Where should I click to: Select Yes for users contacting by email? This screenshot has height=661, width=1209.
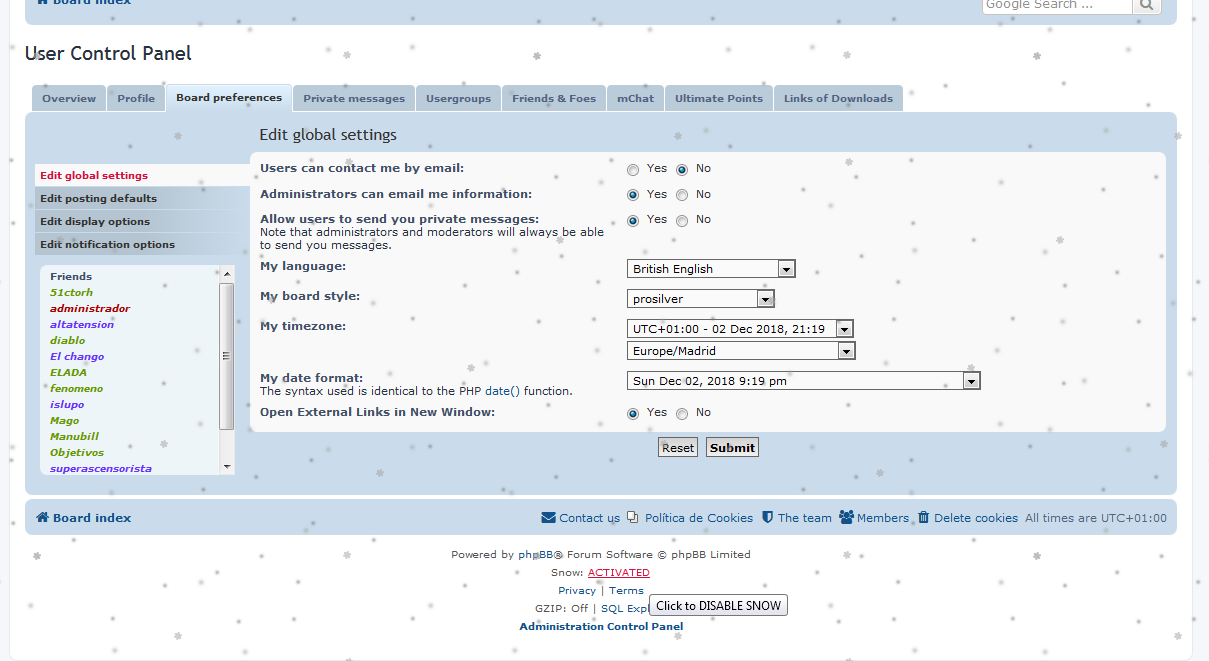click(633, 170)
